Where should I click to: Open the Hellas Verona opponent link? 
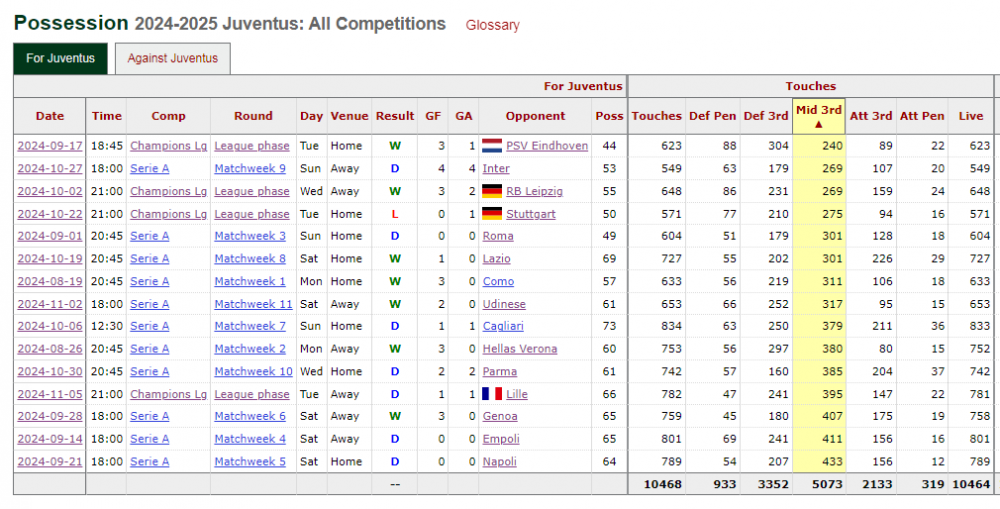520,349
